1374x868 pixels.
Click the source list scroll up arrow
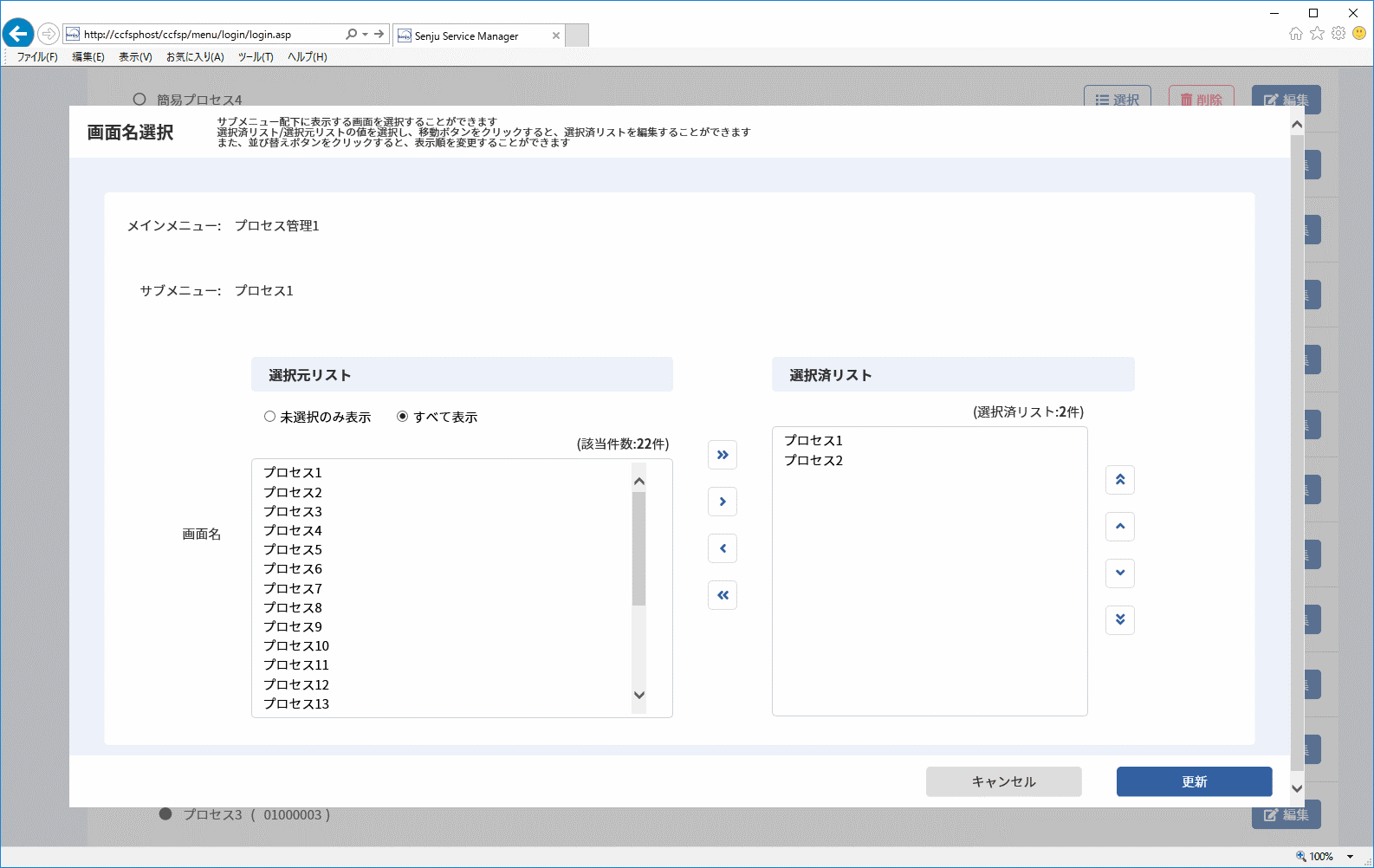pyautogui.click(x=639, y=481)
